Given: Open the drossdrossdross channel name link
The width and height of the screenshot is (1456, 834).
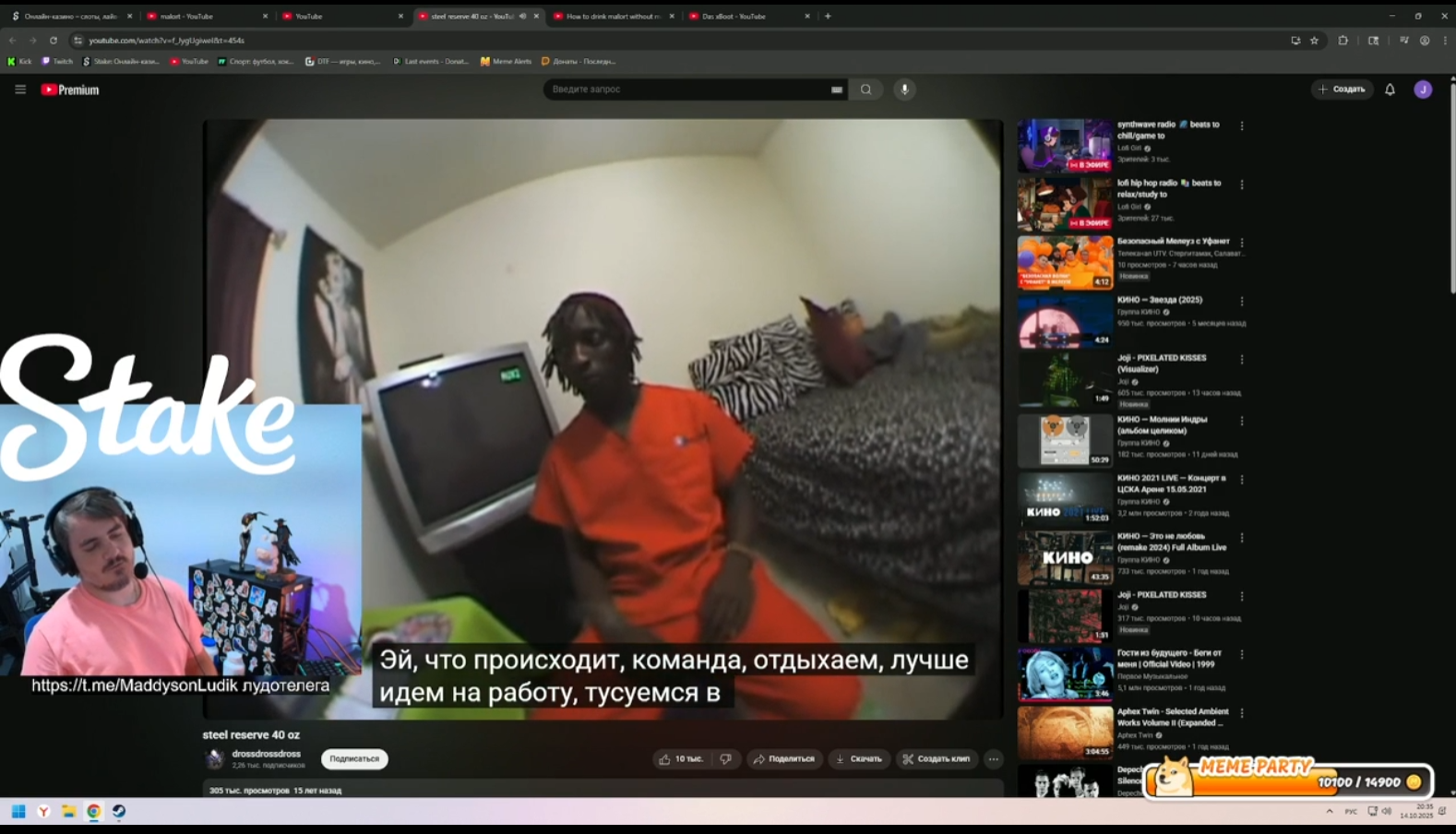Looking at the screenshot, I should point(267,754).
